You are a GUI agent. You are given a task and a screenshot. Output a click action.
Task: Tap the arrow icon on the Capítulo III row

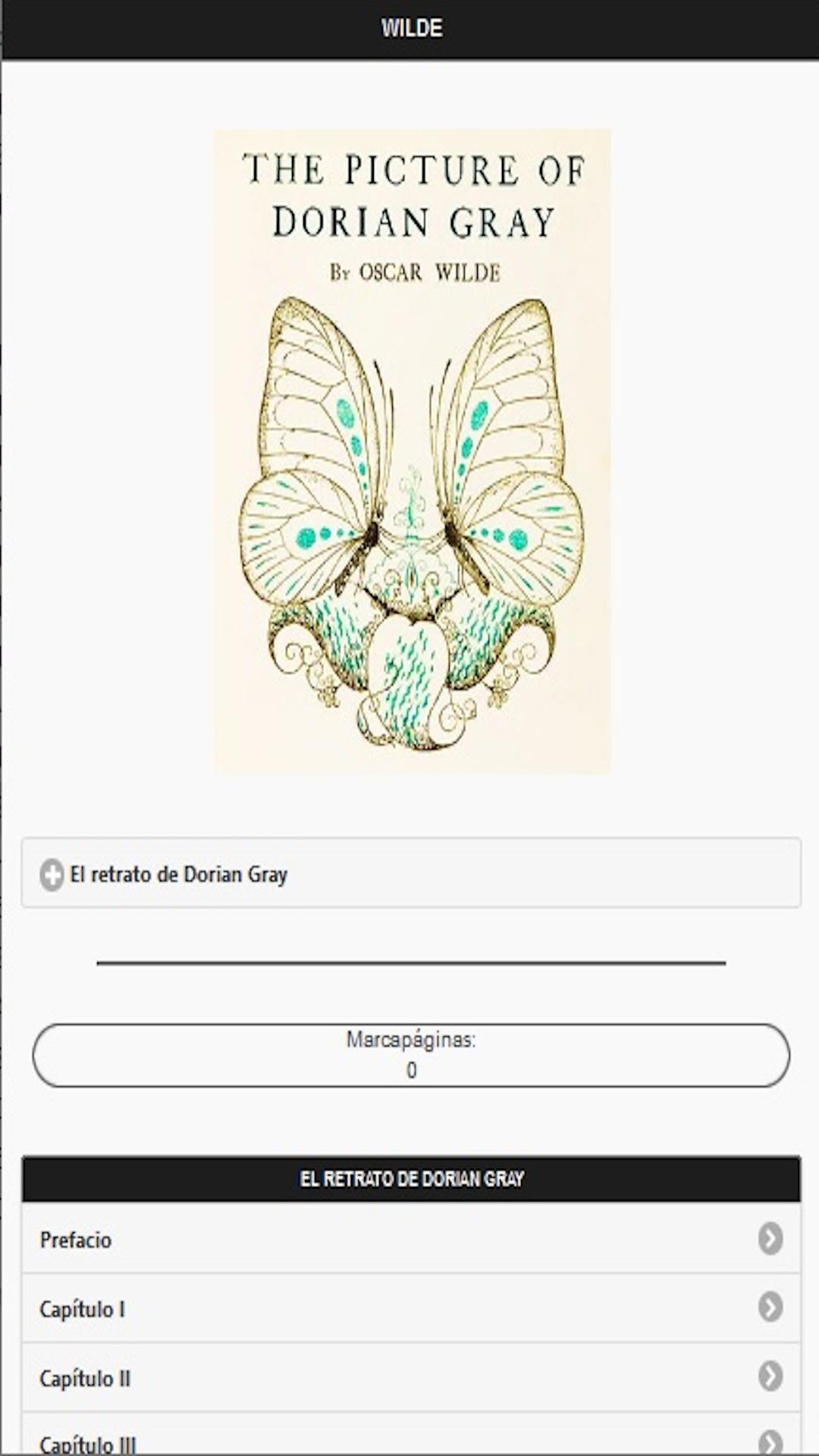[x=770, y=1442]
